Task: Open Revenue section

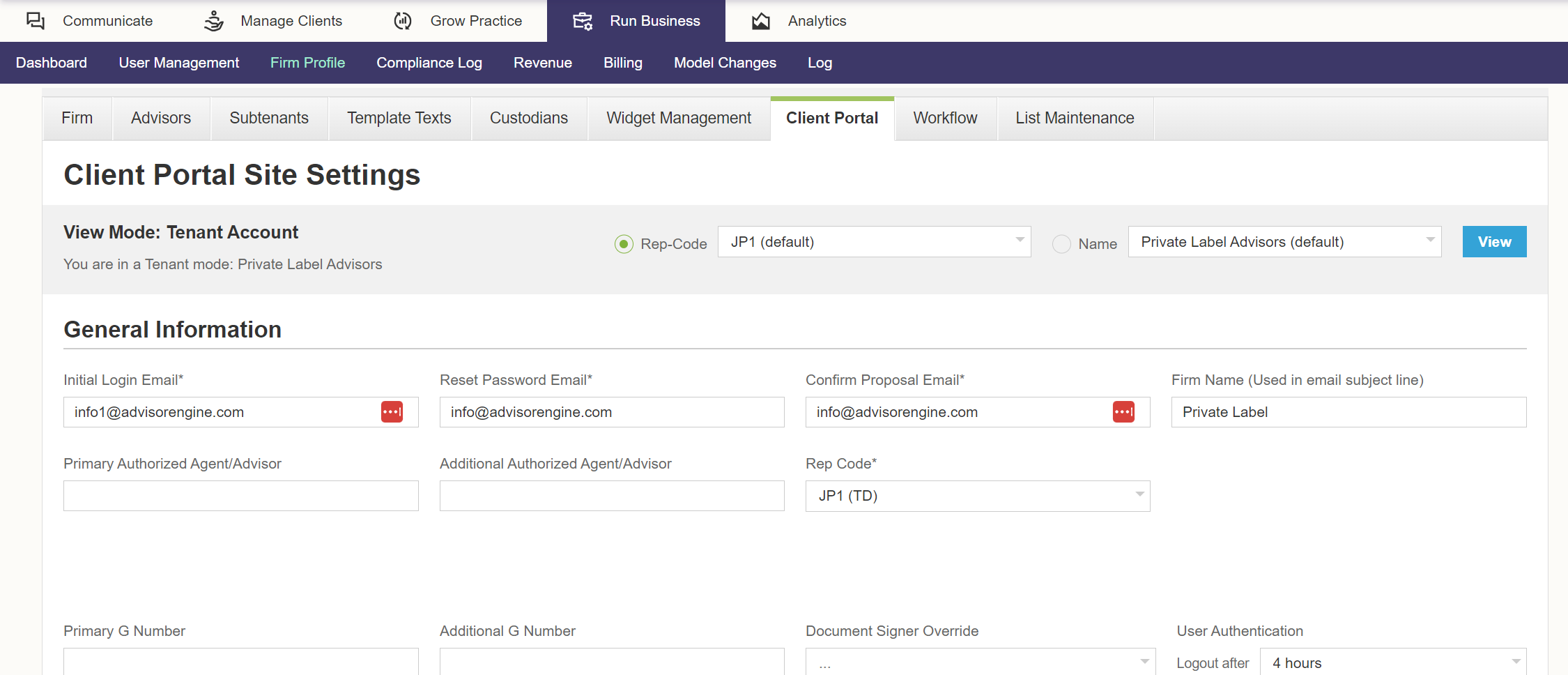Action: point(543,63)
